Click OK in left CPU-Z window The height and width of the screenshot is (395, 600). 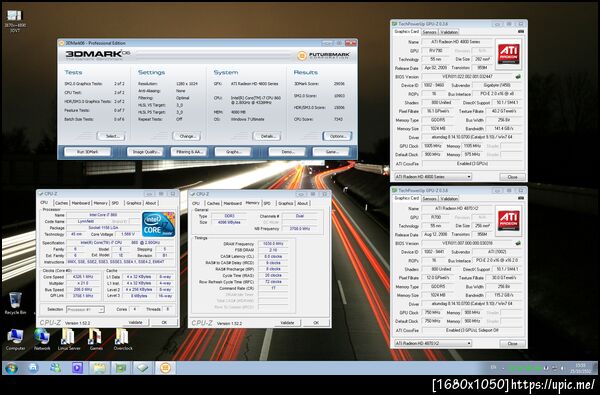(164, 322)
